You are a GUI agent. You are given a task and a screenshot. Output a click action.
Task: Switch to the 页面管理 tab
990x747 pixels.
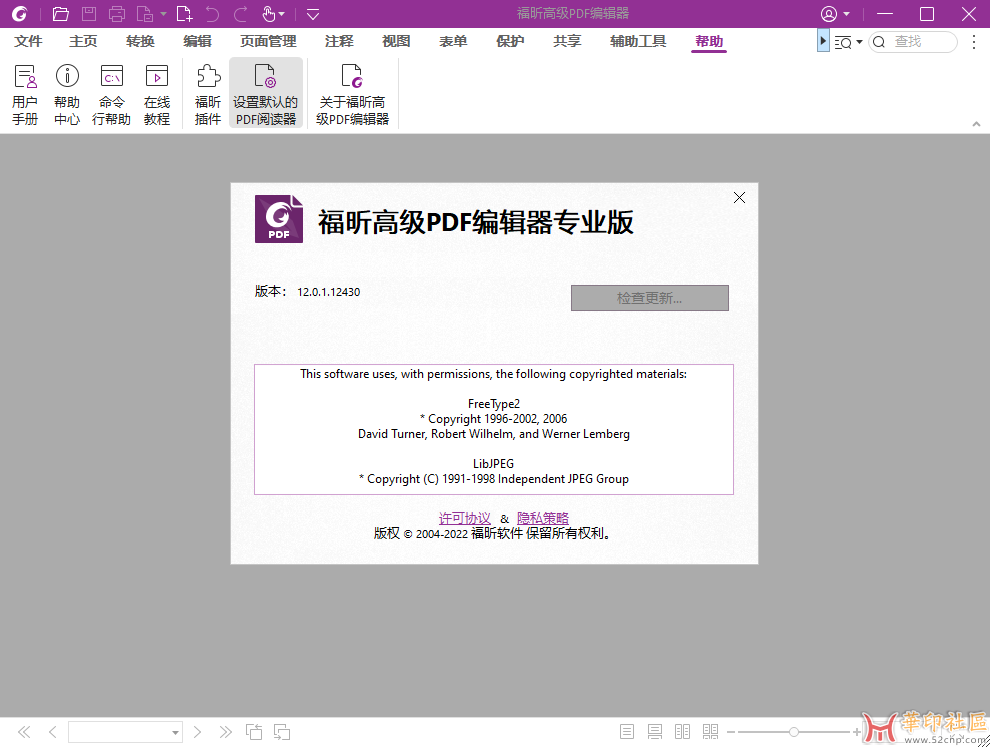point(268,41)
